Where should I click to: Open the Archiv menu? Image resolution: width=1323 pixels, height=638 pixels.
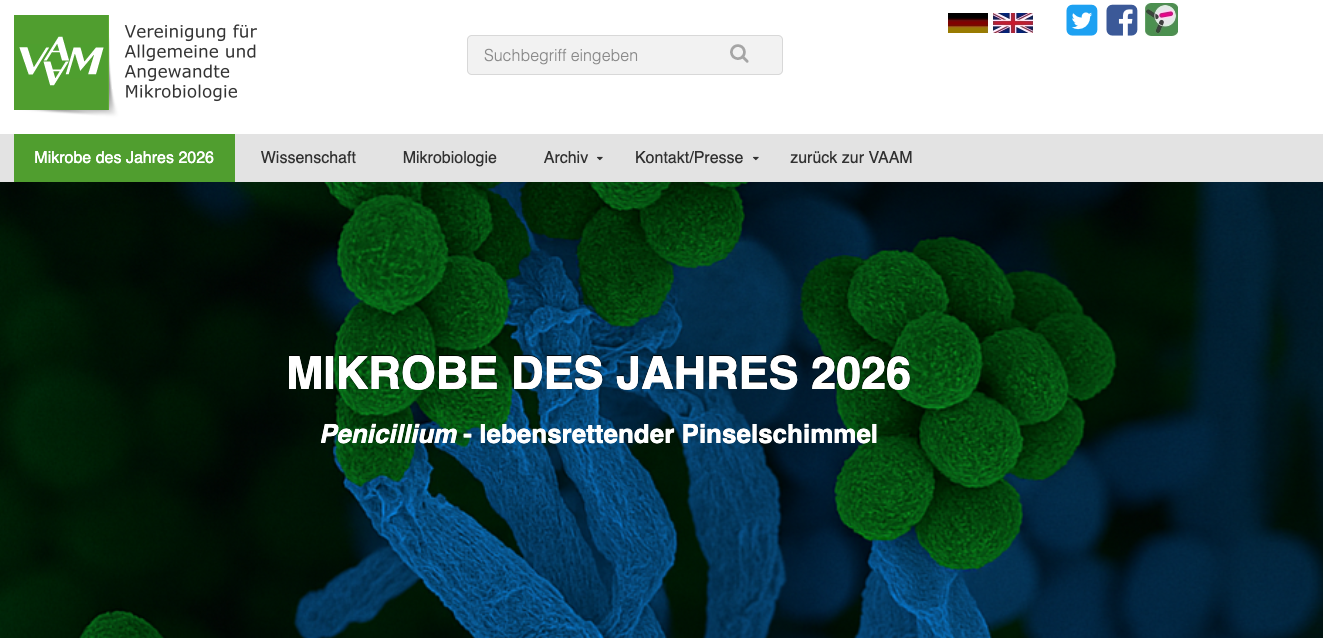click(x=564, y=157)
